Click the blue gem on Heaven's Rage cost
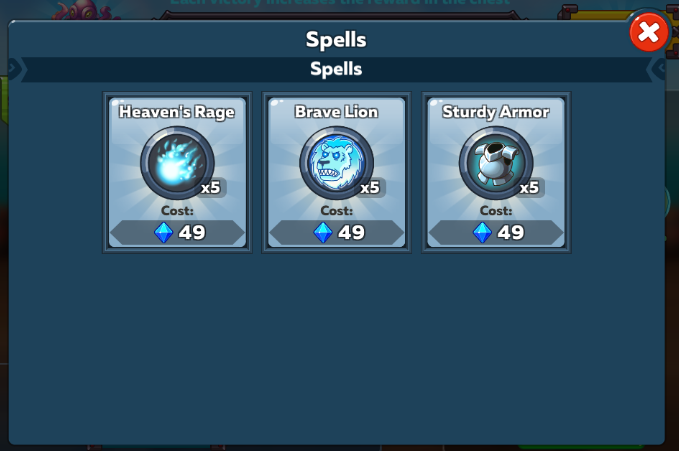 (x=164, y=233)
